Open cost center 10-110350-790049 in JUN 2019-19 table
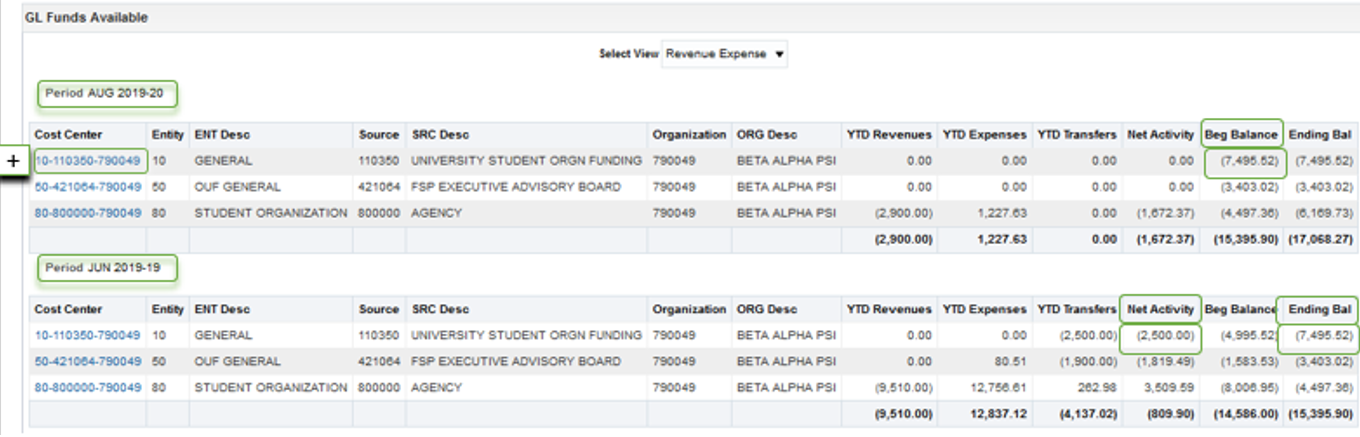 [x=88, y=336]
